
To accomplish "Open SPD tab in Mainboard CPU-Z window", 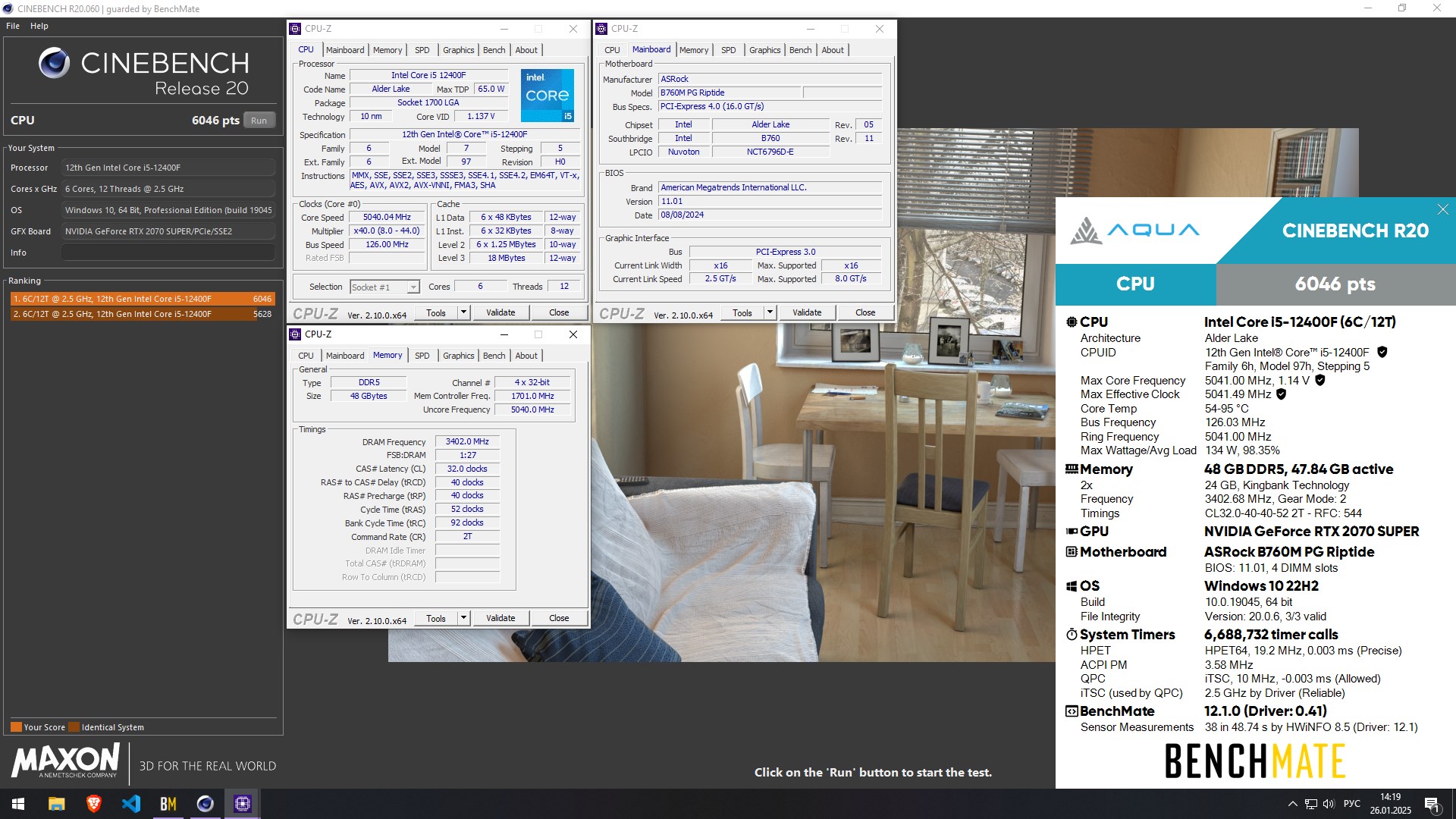I will pos(729,50).
